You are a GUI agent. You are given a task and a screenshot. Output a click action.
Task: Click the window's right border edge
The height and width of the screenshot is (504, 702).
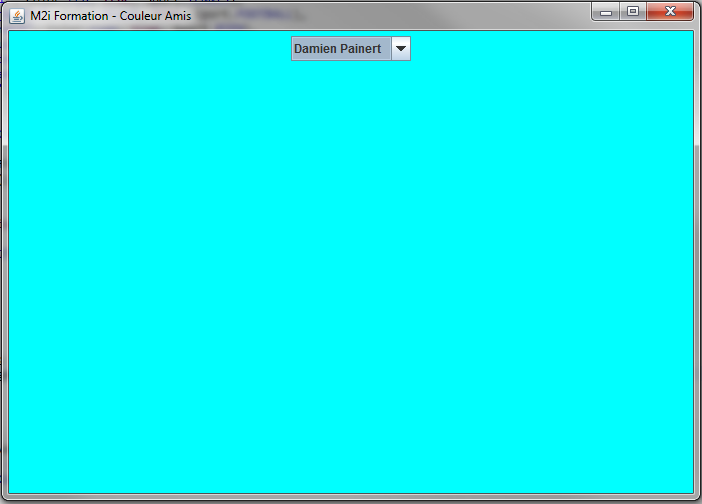[x=698, y=260]
